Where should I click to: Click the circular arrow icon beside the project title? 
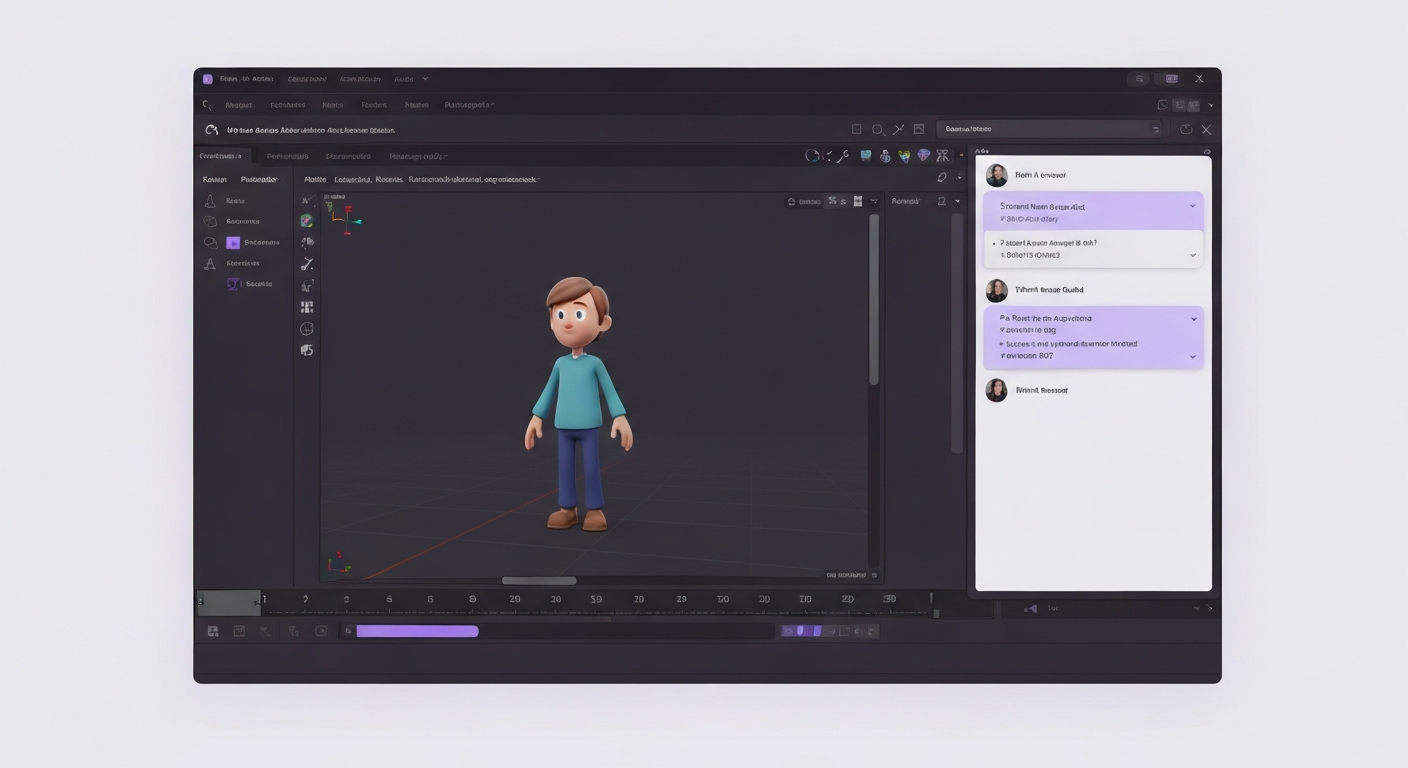(211, 130)
